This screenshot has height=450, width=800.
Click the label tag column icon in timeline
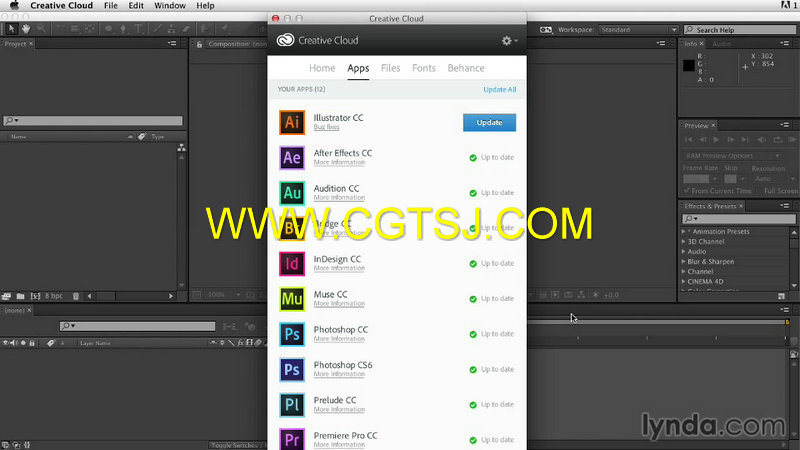click(51, 343)
